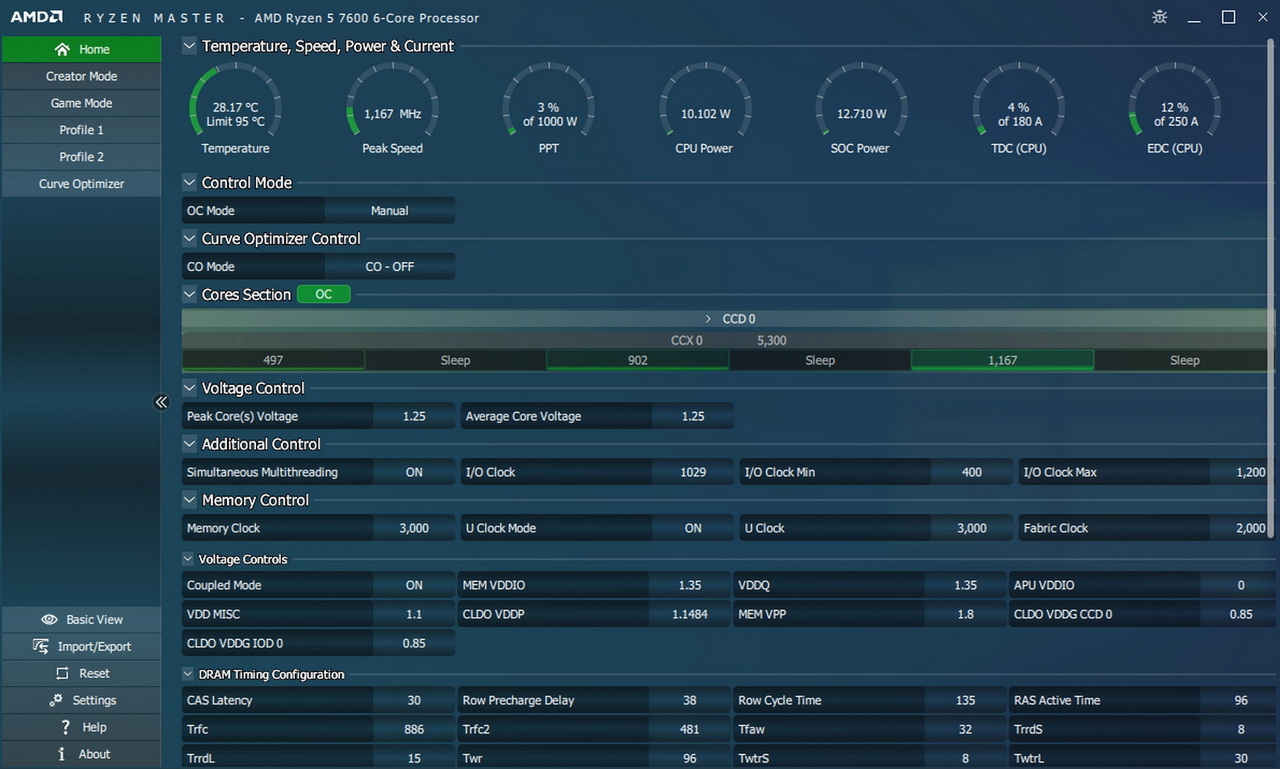Click the Import/Export icon
This screenshot has width=1280, height=769.
click(x=41, y=646)
